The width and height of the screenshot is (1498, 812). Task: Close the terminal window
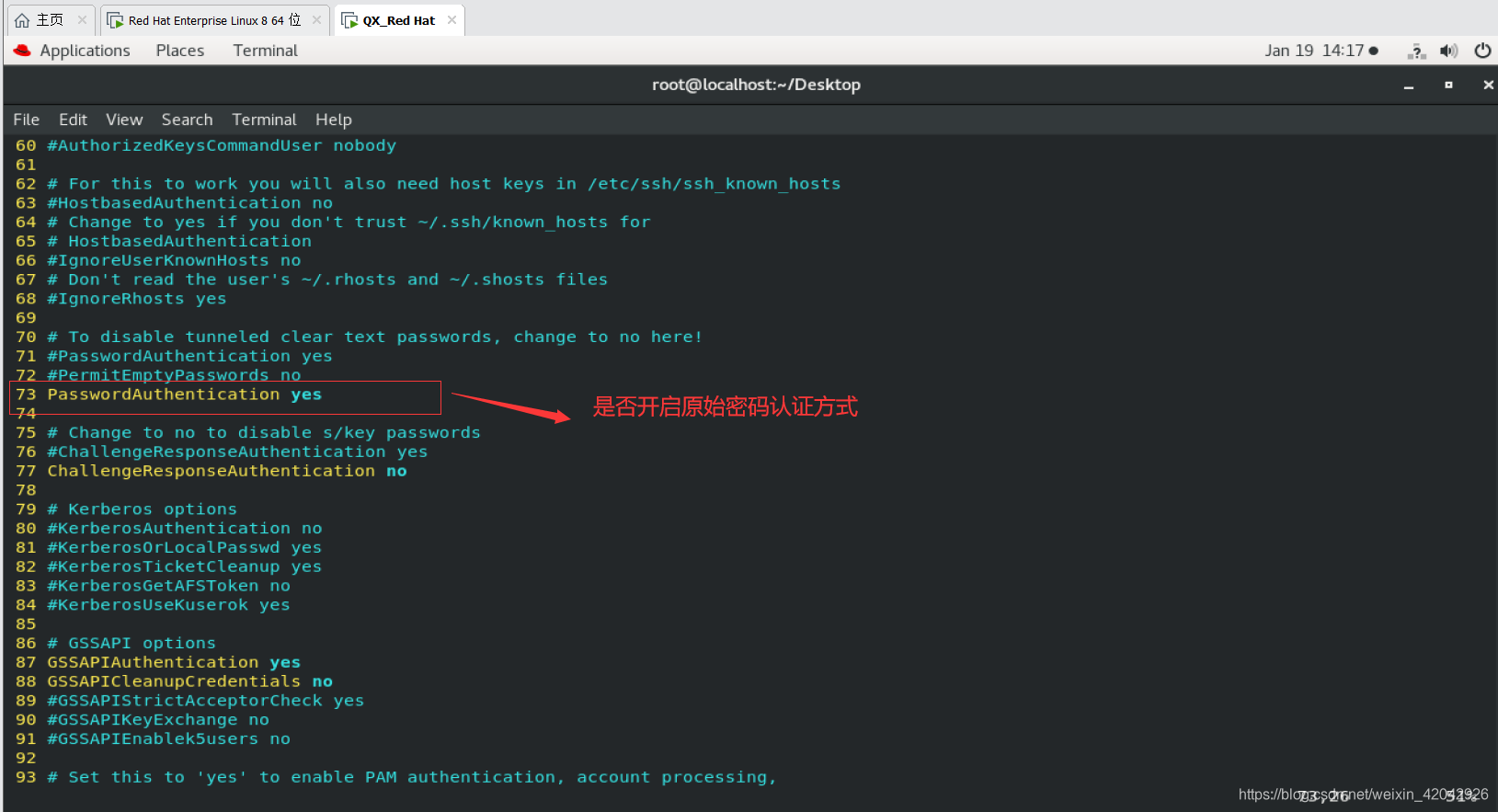coord(1488,85)
